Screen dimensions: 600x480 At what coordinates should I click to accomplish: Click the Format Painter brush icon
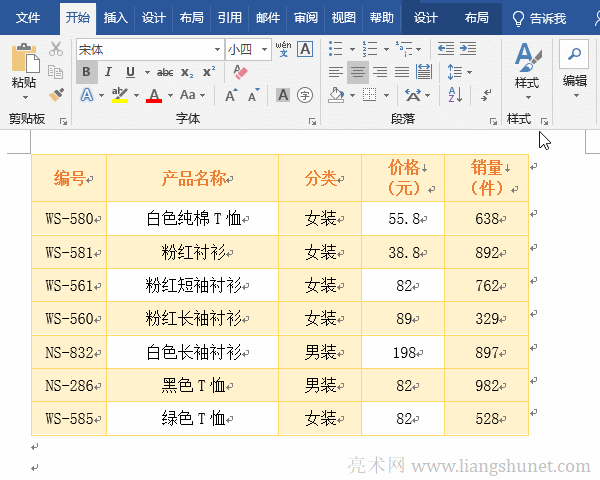55,94
